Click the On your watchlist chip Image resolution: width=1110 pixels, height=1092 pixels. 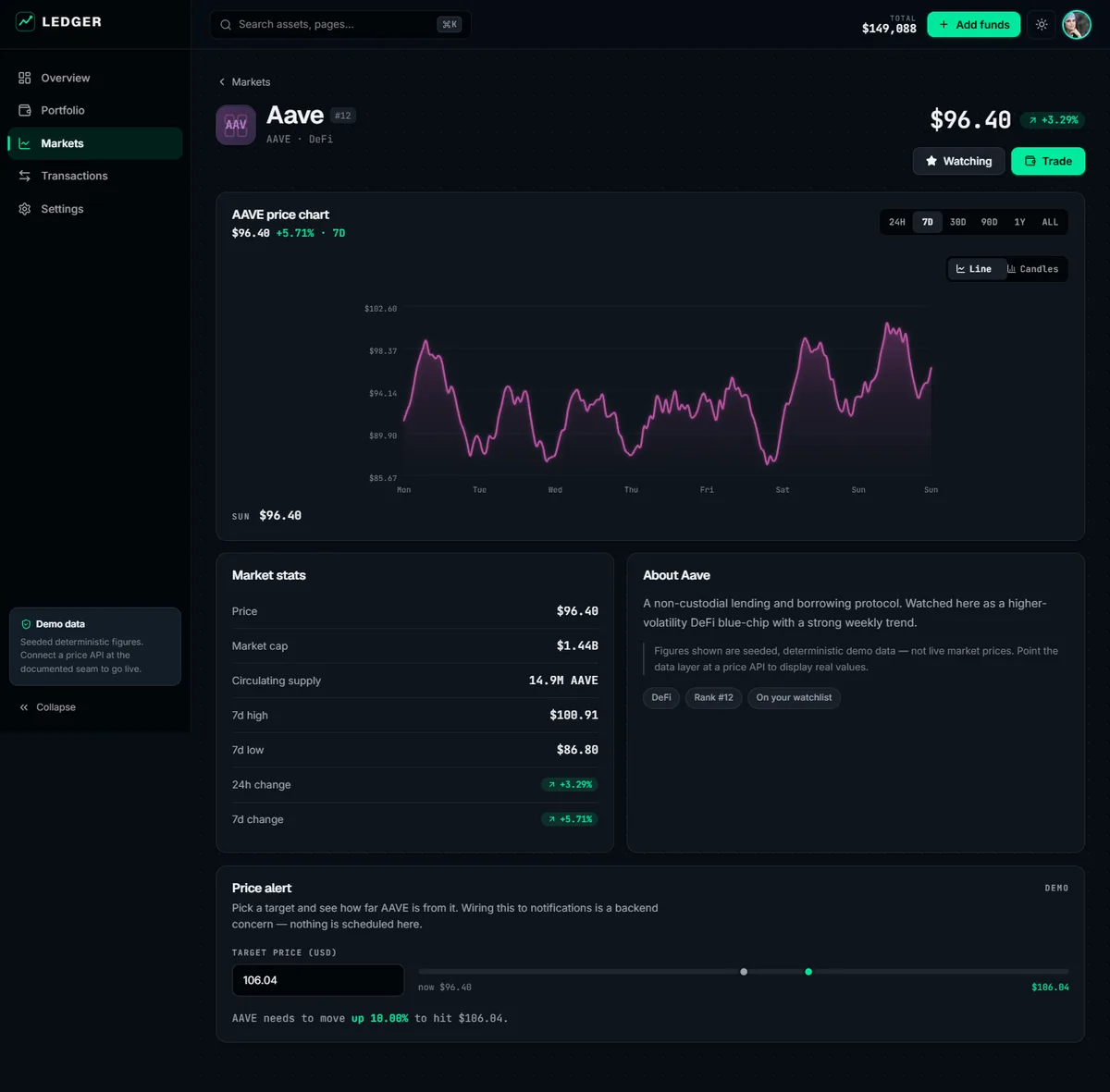pos(794,698)
